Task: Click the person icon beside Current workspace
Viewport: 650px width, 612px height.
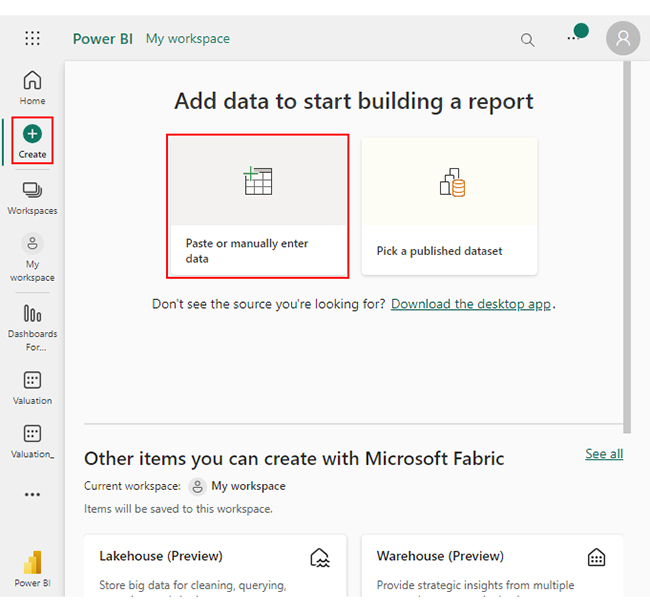Action: coord(198,486)
